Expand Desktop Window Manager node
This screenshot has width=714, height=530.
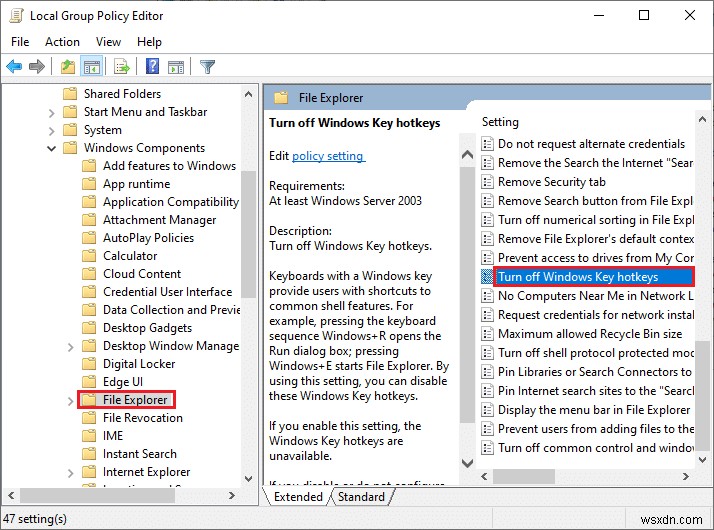[71, 347]
